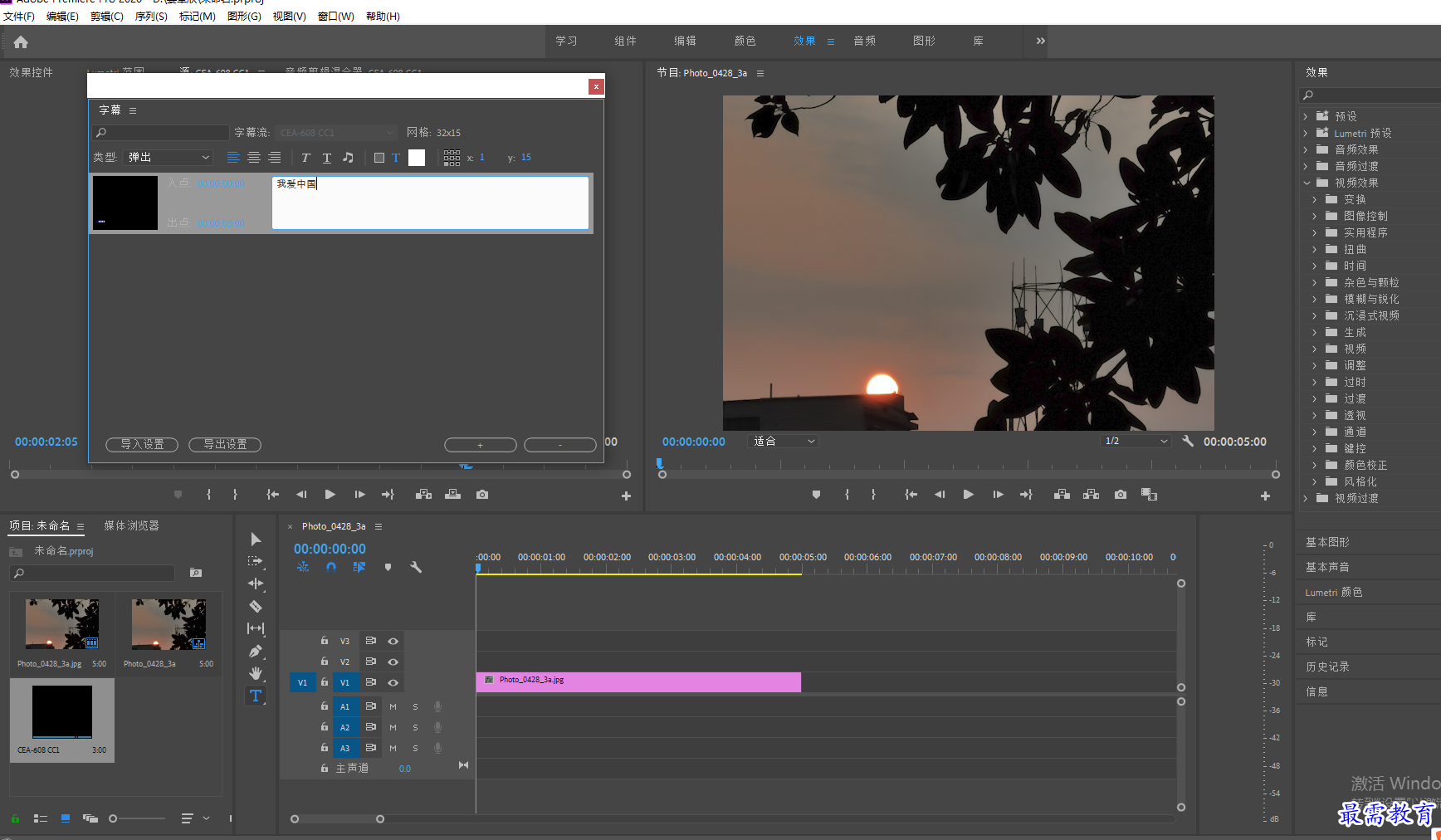The height and width of the screenshot is (840, 1441).
Task: Open the 序列(S) menu
Action: pyautogui.click(x=151, y=17)
